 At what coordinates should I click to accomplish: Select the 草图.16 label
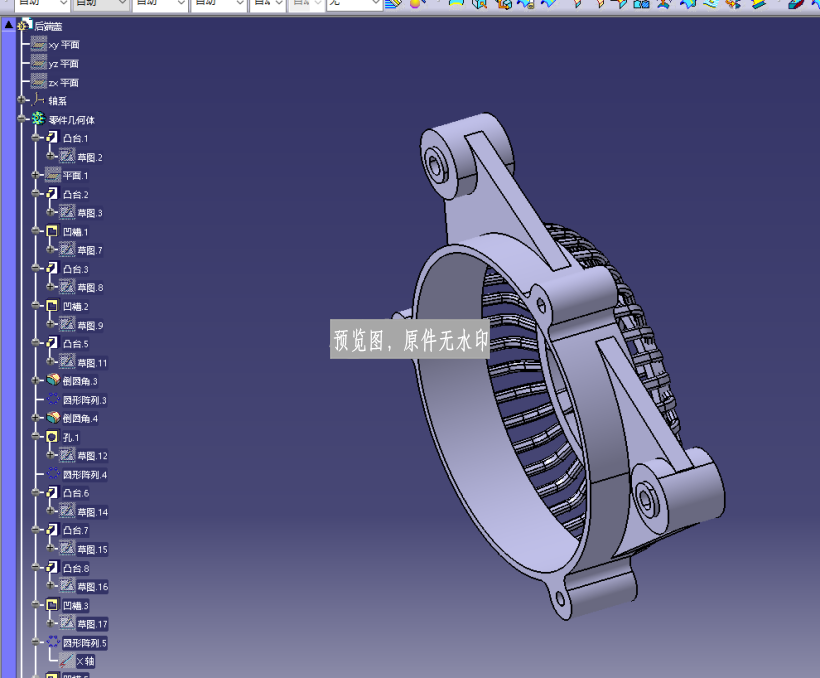click(93, 587)
